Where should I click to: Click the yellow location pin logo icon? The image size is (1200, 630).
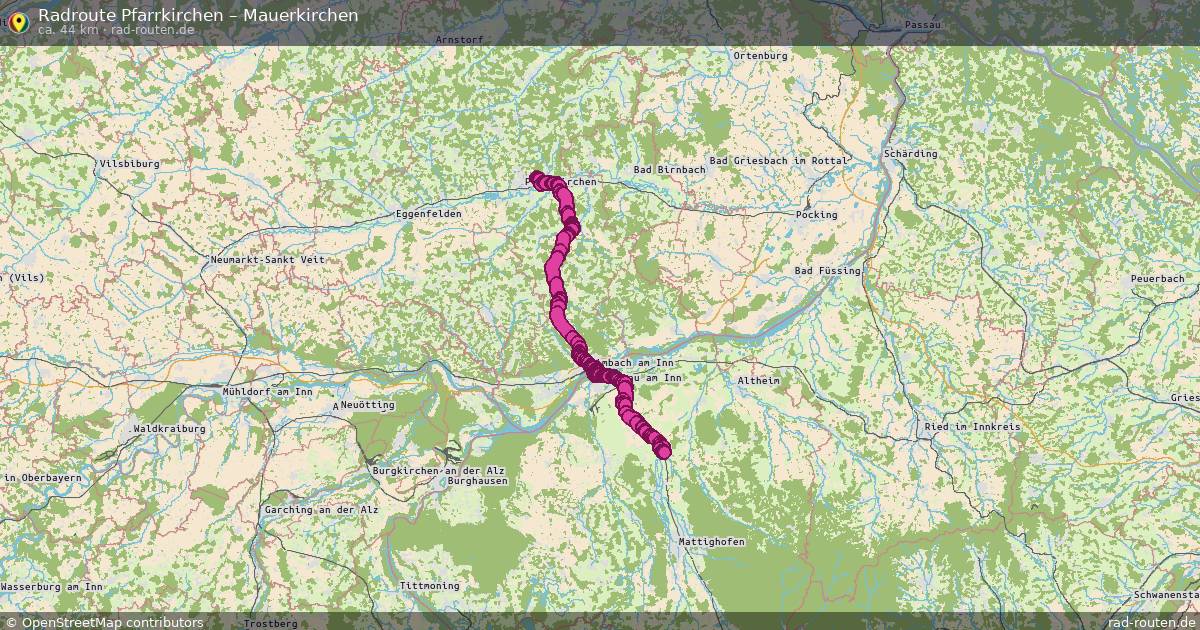tap(16, 20)
